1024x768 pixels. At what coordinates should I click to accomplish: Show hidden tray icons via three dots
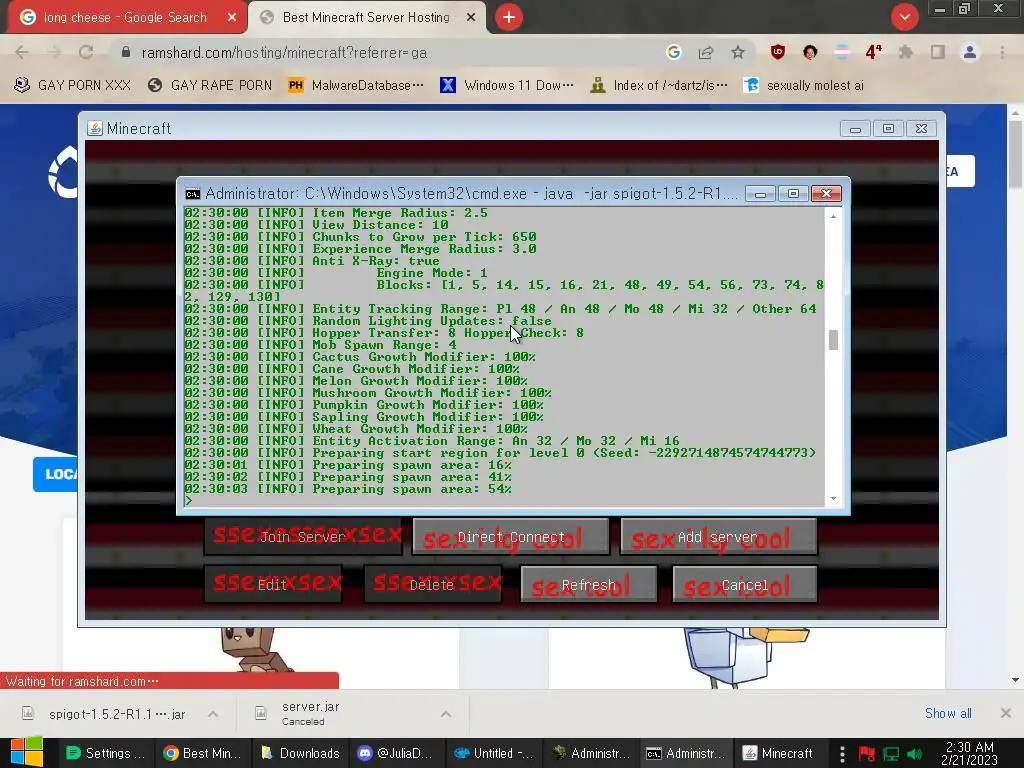click(842, 754)
